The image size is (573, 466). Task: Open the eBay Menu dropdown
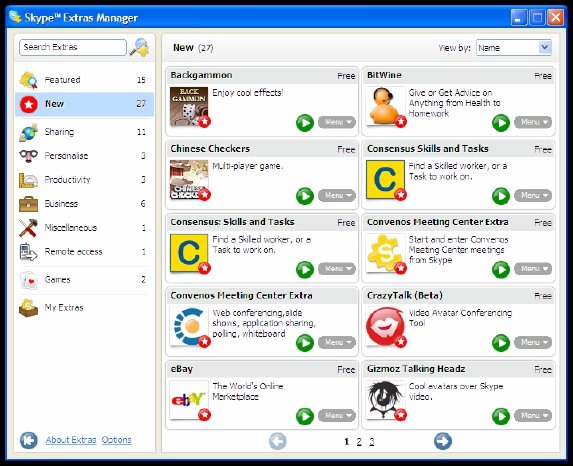point(337,416)
